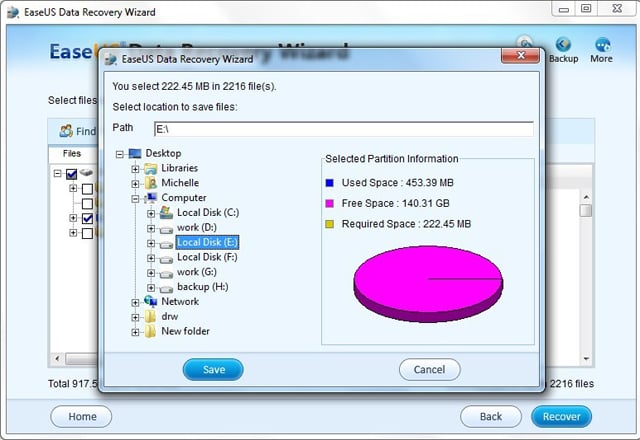Image resolution: width=640 pixels, height=440 pixels.
Task: Expand the backup (H:) node
Action: [151, 288]
